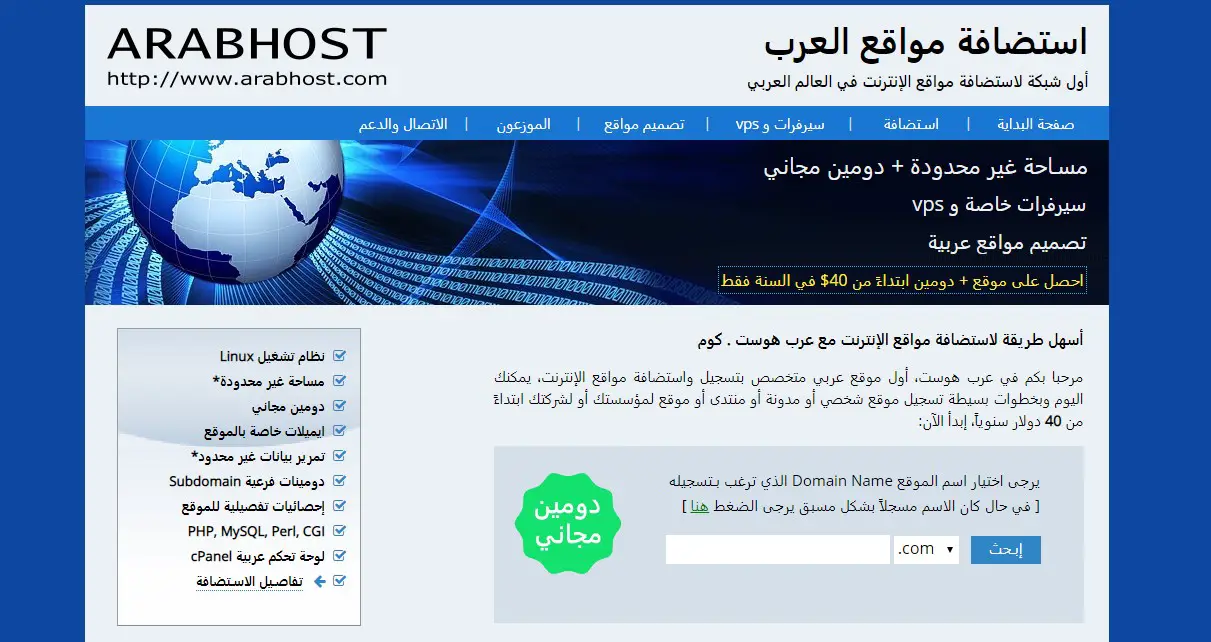Open الموزعون menu item
This screenshot has height=642, width=1211.
pyautogui.click(x=524, y=124)
